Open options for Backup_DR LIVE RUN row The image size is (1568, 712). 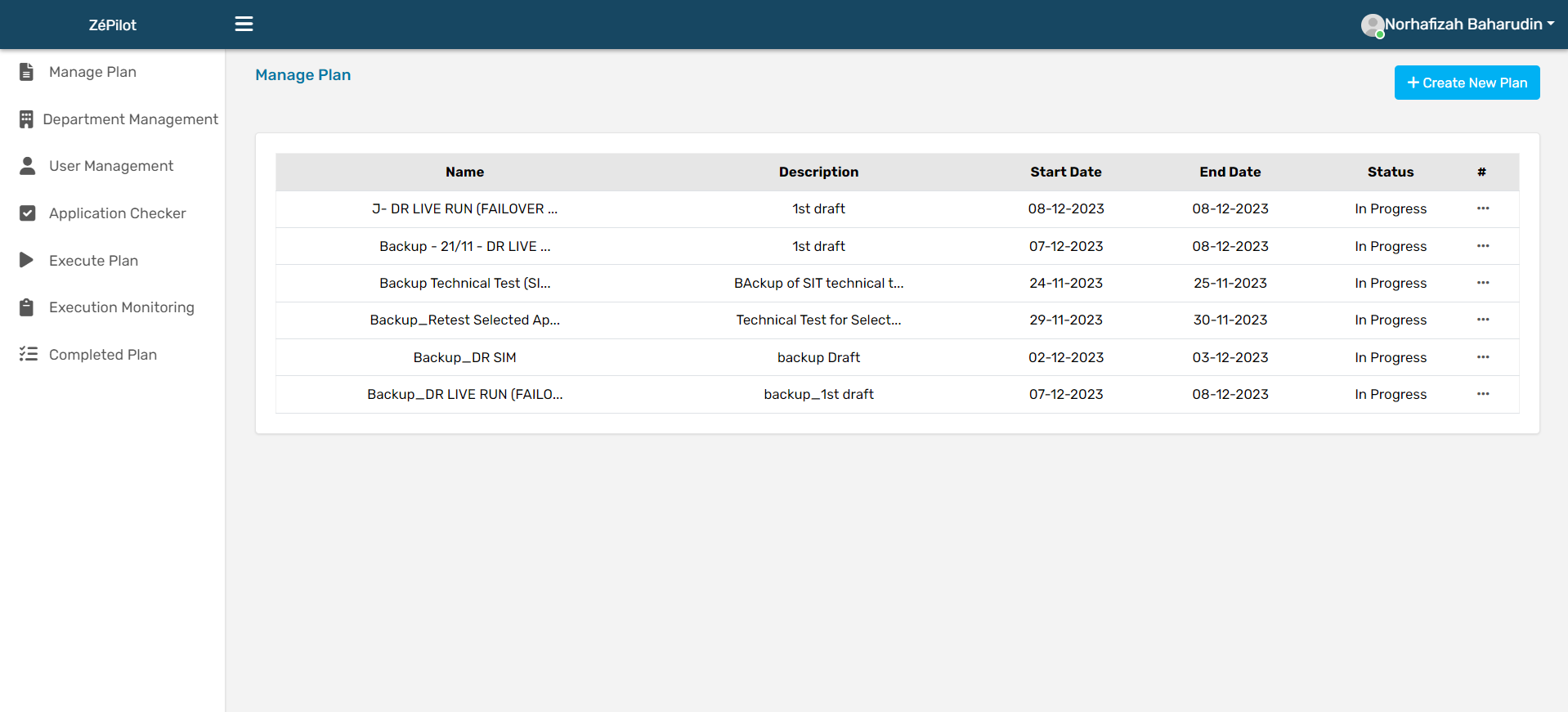click(1482, 394)
